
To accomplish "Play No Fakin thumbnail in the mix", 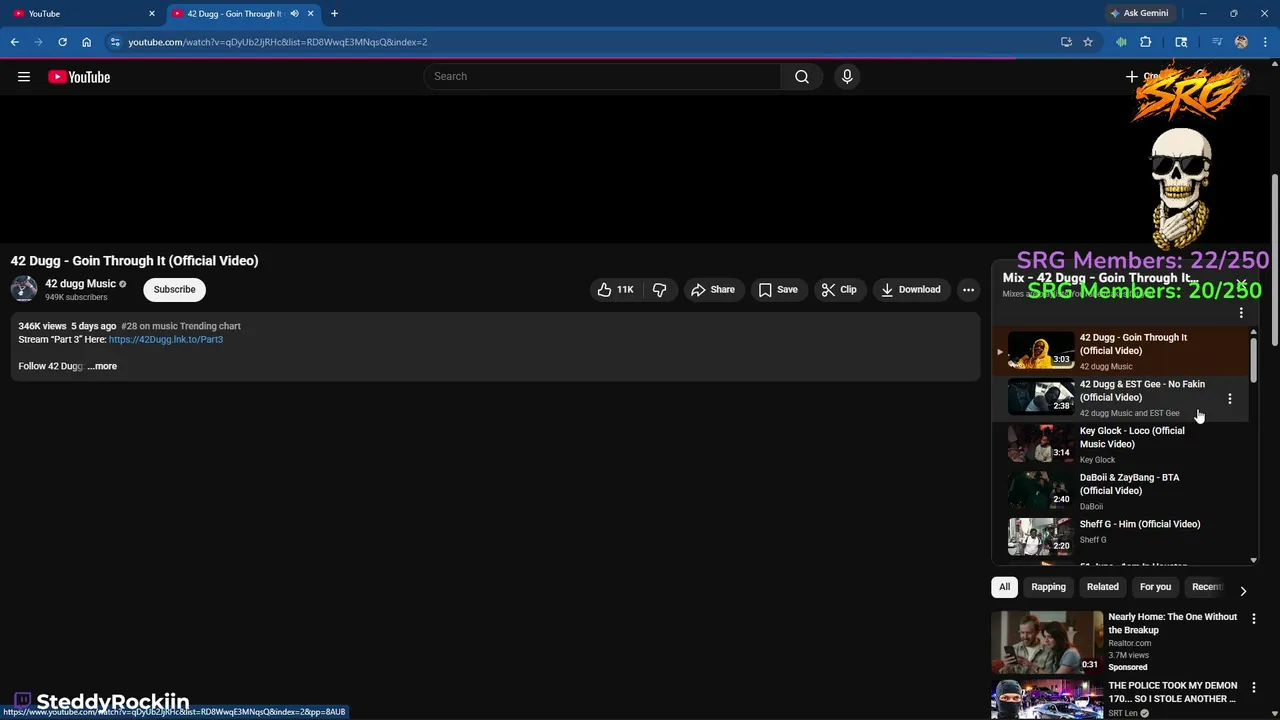I will (1040, 398).
